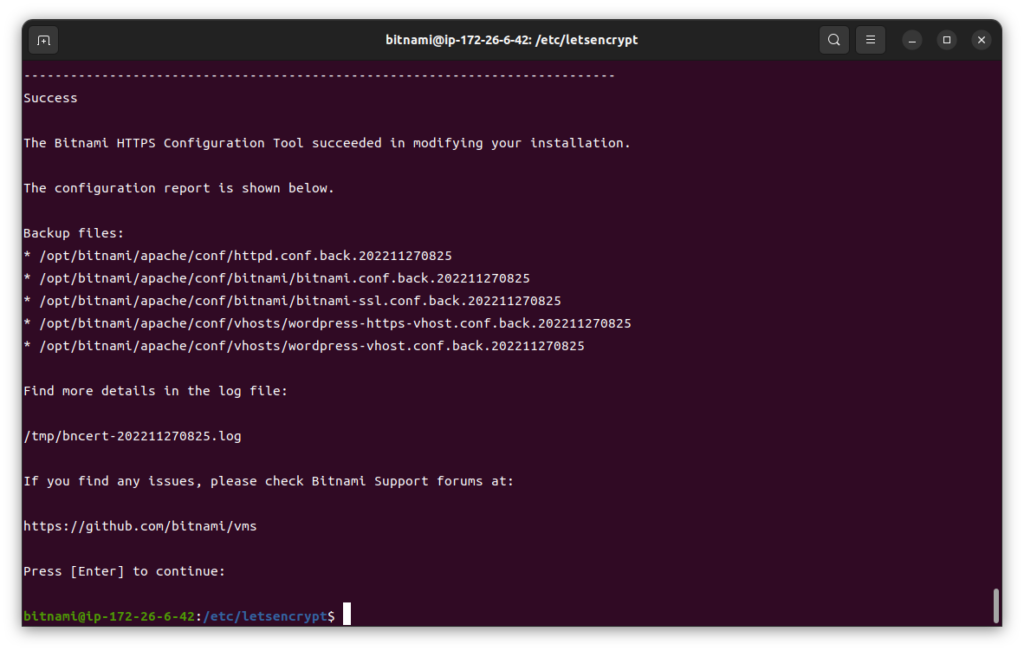Image resolution: width=1024 pixels, height=651 pixels.
Task: Close the terminal window
Action: tap(982, 40)
